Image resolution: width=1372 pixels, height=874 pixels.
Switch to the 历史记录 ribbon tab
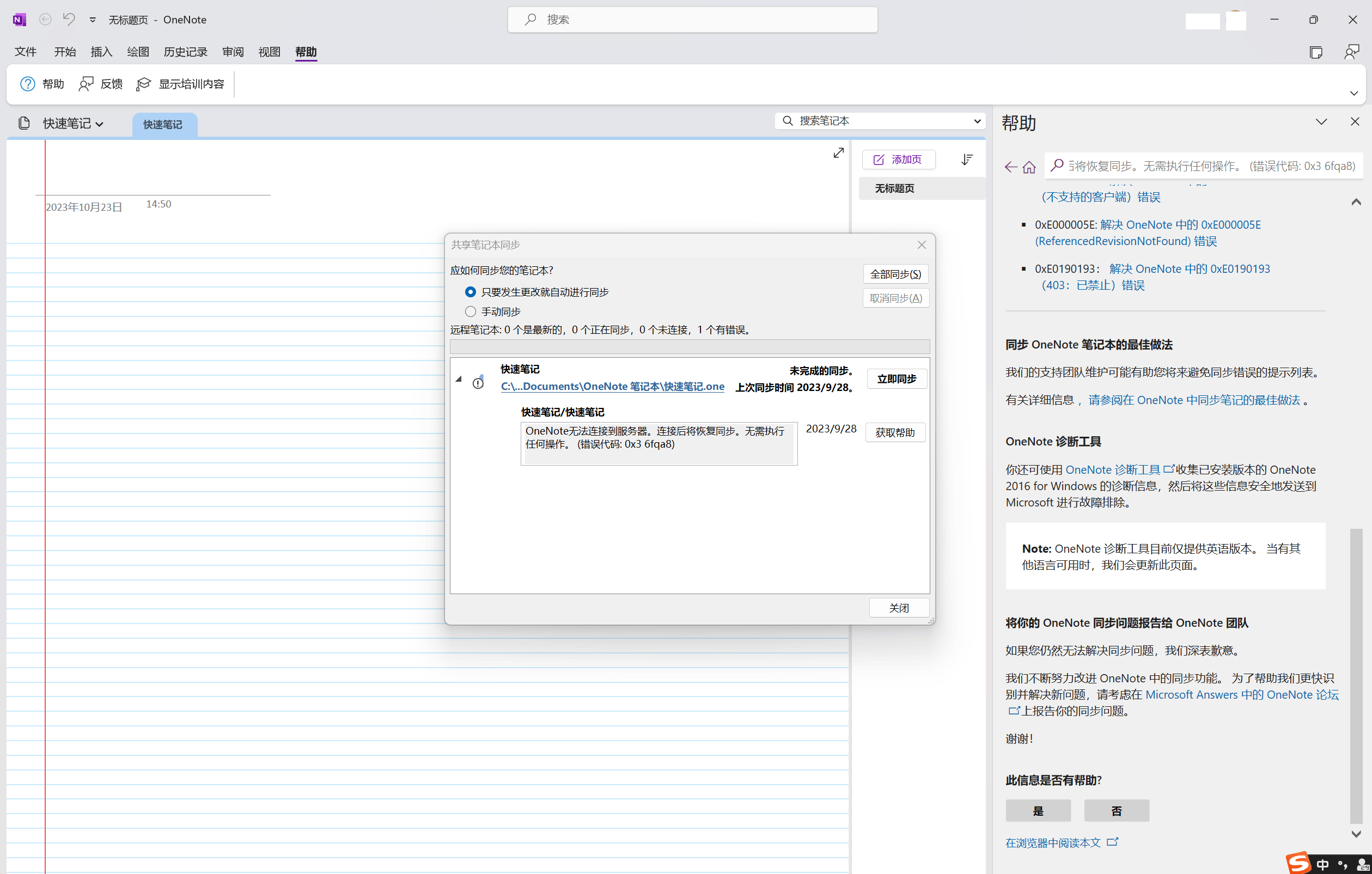coord(185,52)
